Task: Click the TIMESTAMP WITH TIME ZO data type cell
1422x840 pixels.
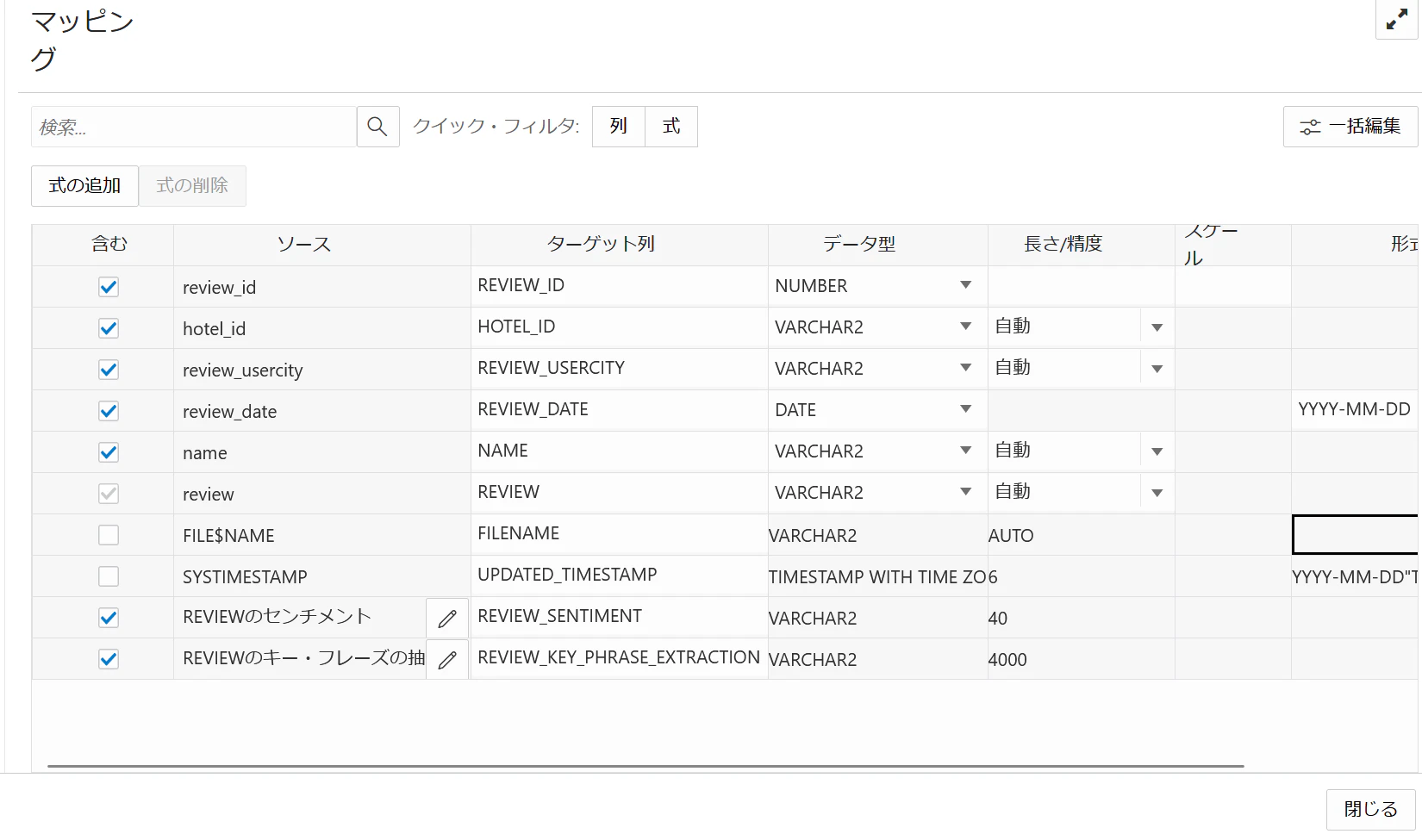Action: 877,577
